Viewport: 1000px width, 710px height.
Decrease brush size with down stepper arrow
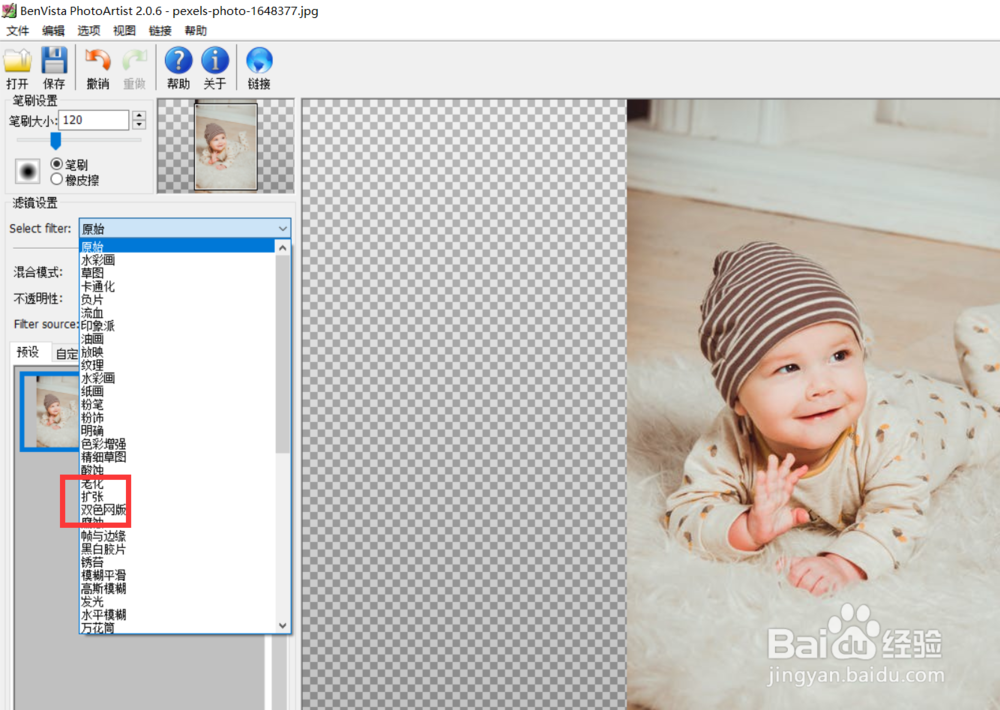tap(139, 125)
